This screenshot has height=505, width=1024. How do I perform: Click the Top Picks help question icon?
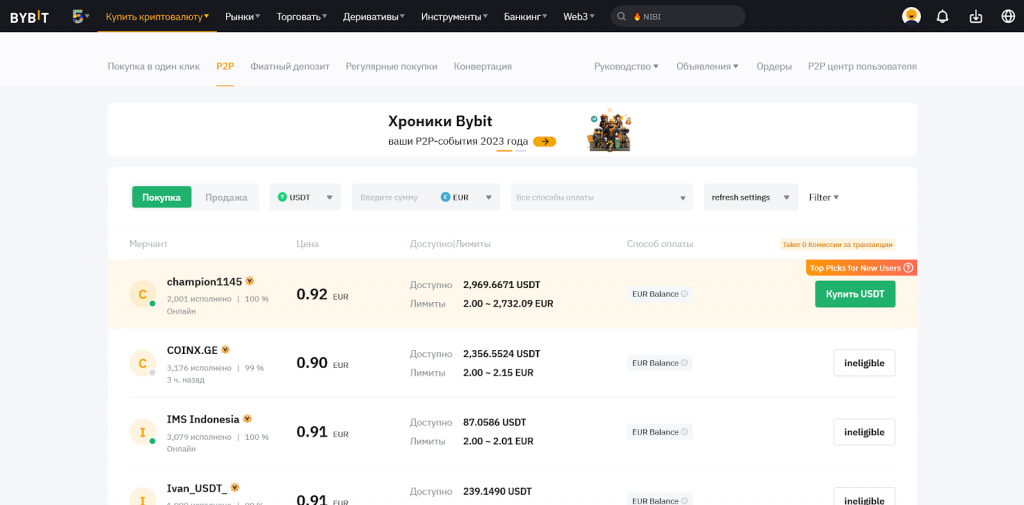coord(908,268)
